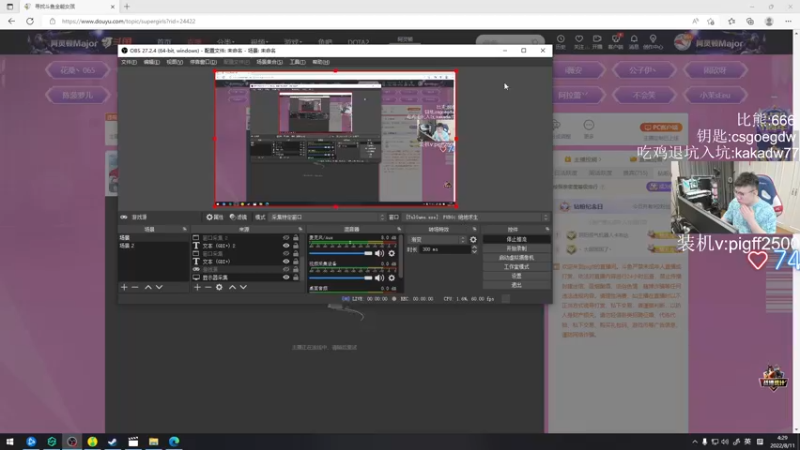Pop out the 转场特效 transitions dock
The image size is (800, 450).
coord(474,229)
